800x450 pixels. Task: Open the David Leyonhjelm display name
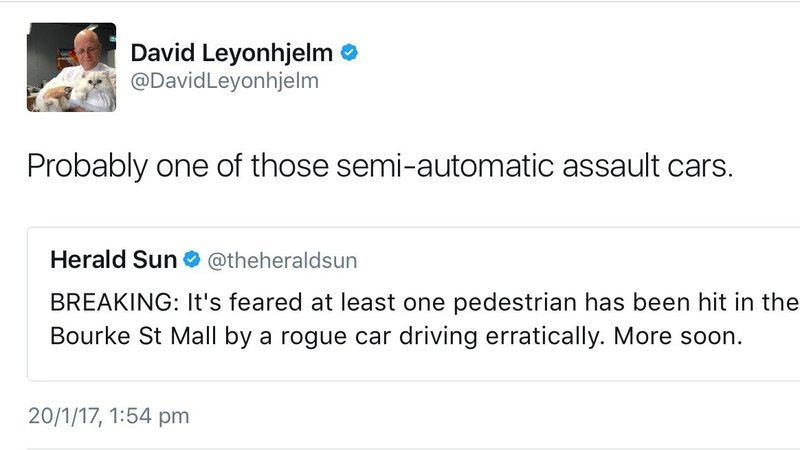pyautogui.click(x=231, y=49)
